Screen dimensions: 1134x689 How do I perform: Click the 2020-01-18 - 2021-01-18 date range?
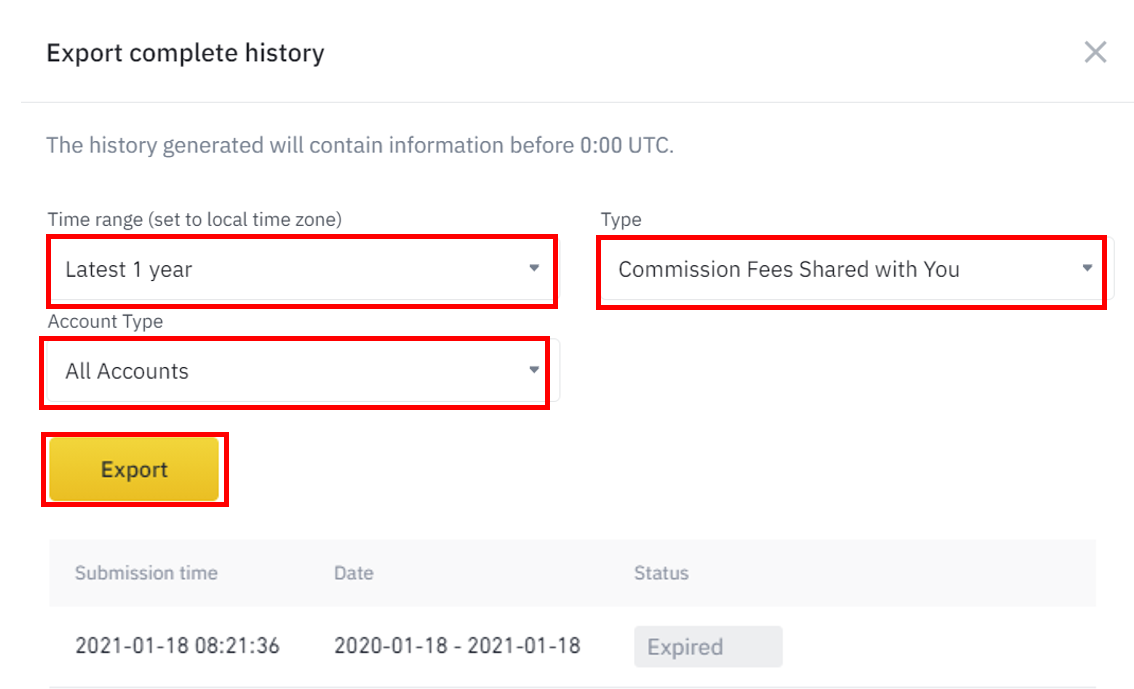(457, 646)
